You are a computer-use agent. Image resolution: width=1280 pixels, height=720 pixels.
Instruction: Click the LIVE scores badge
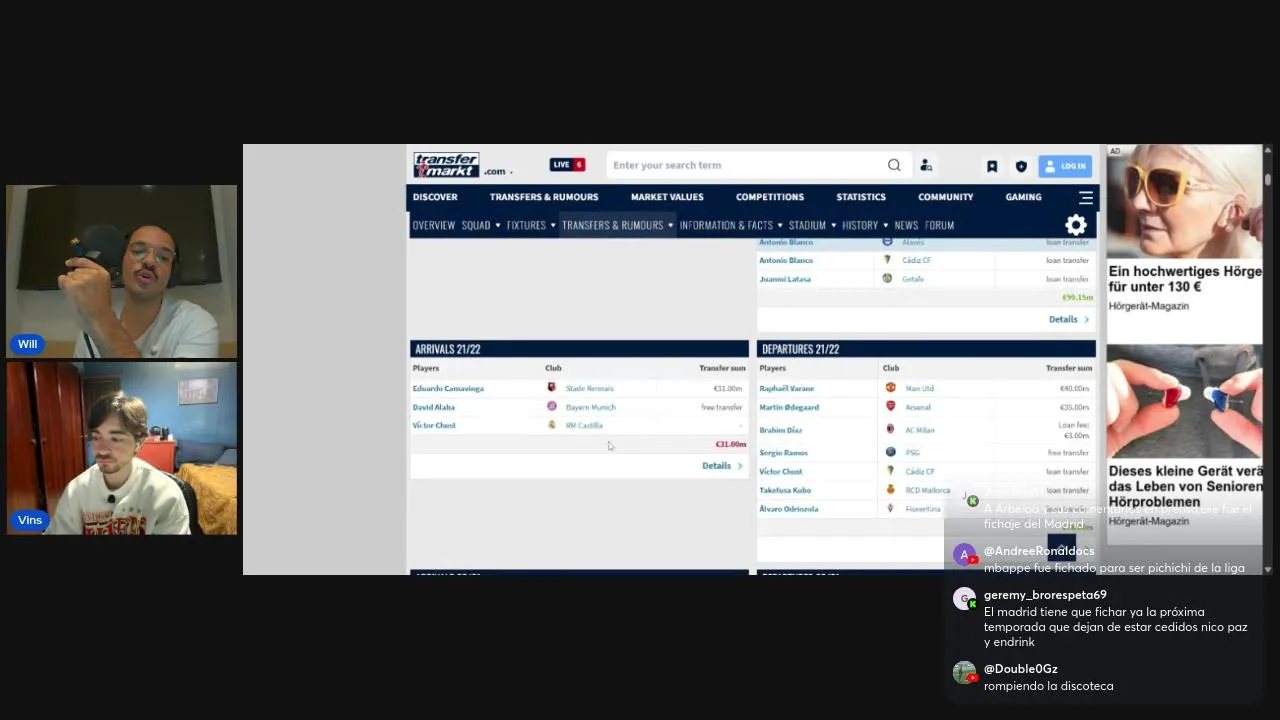567,165
